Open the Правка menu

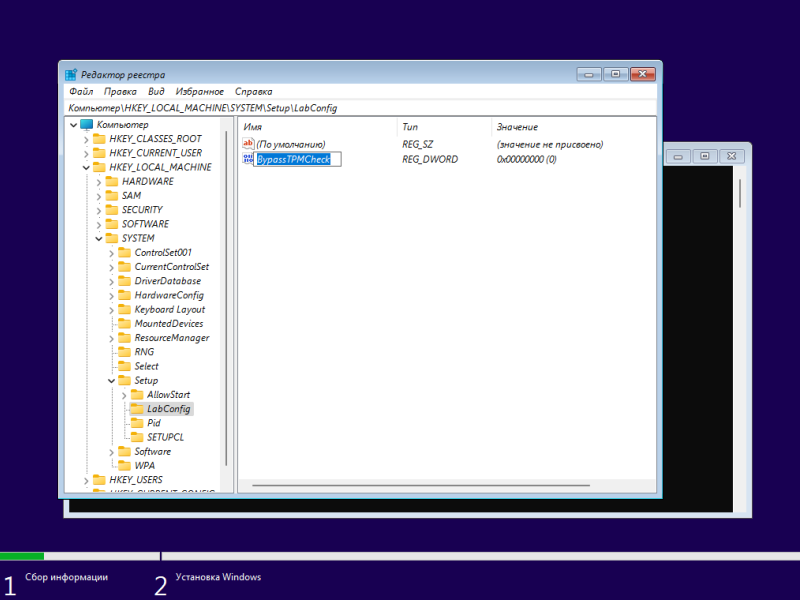click(120, 91)
